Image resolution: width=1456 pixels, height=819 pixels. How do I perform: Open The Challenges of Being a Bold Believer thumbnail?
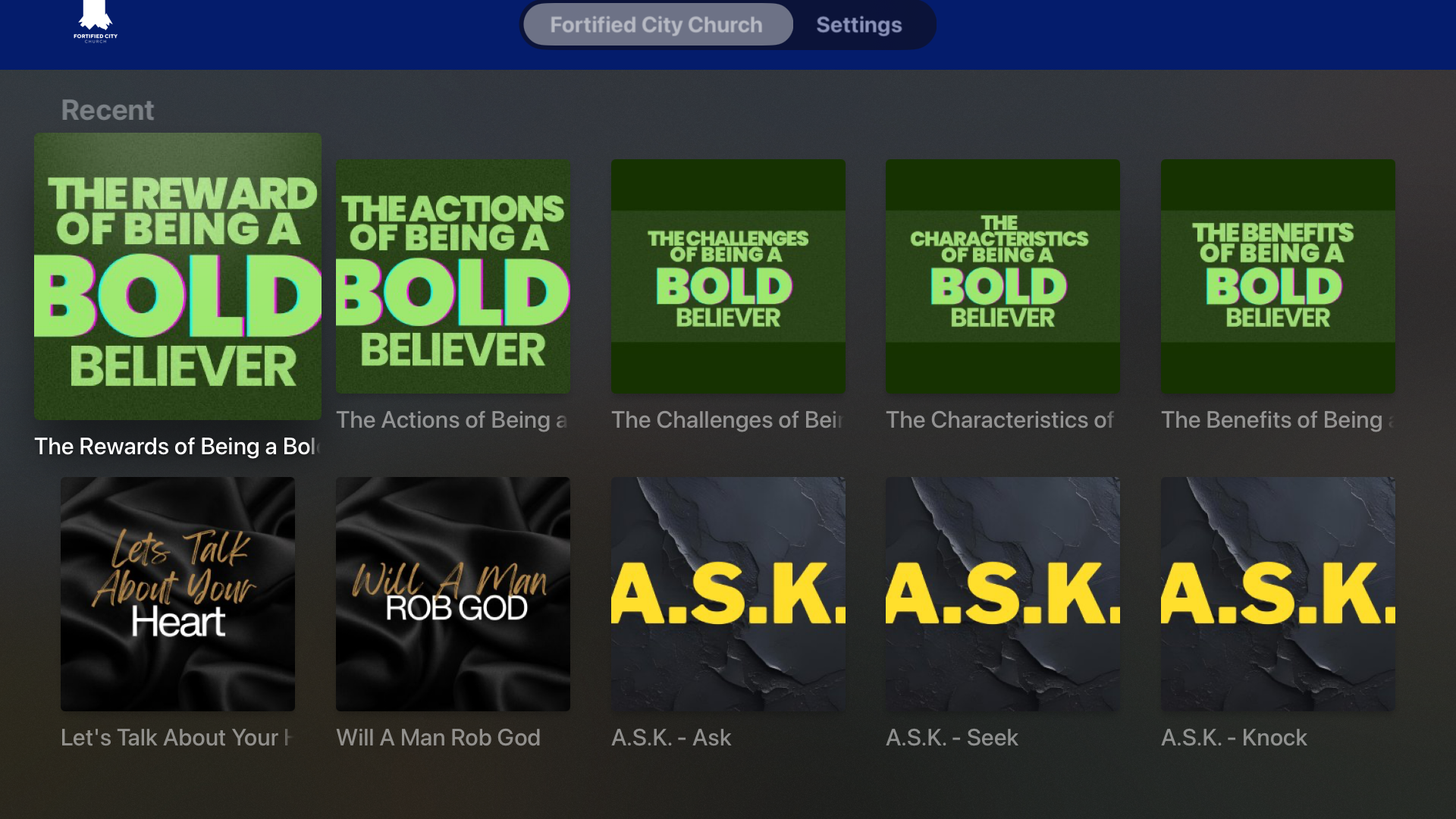pos(728,276)
